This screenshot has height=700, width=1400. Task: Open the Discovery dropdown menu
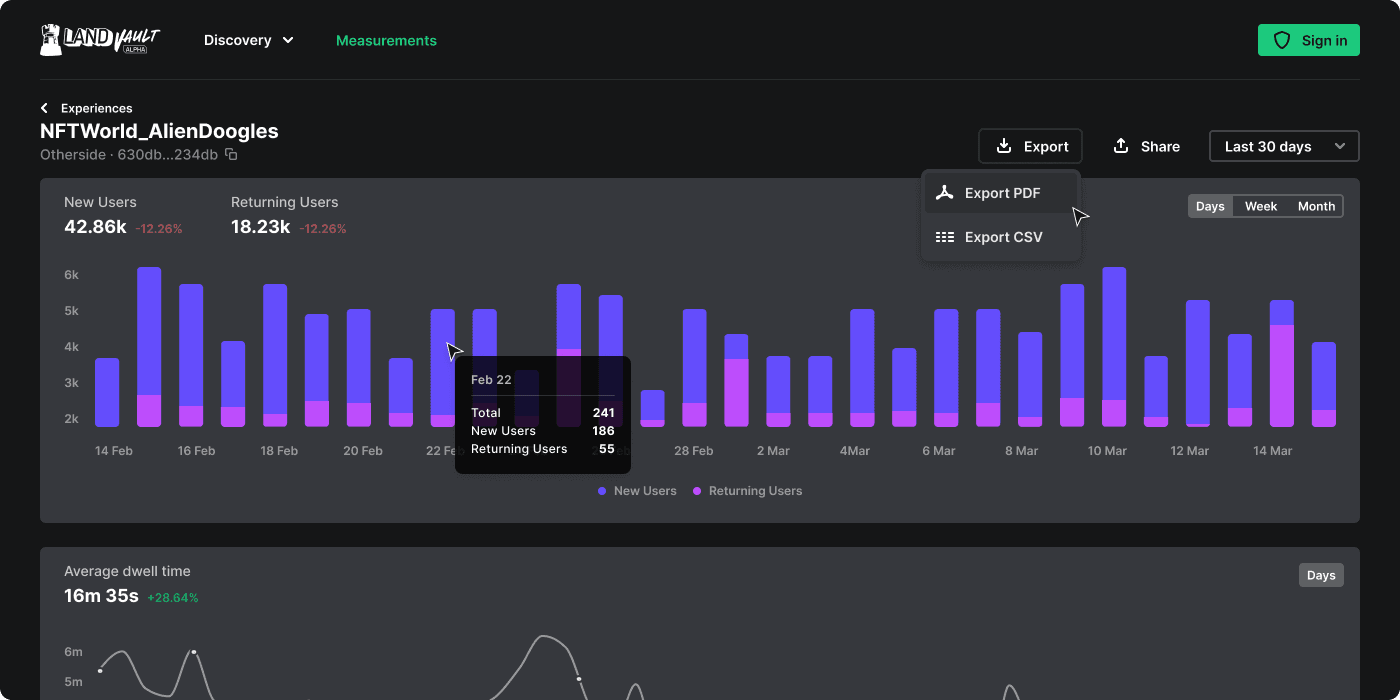pos(249,40)
